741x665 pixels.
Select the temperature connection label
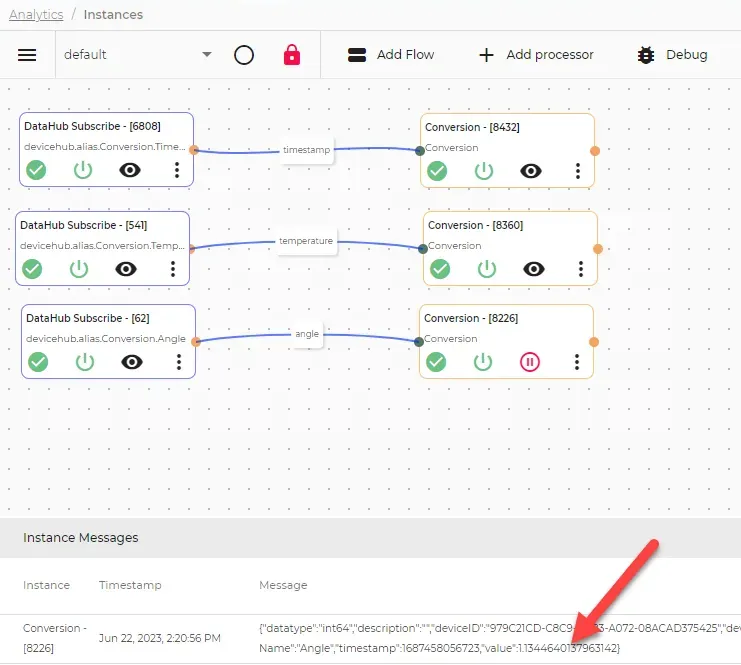306,241
